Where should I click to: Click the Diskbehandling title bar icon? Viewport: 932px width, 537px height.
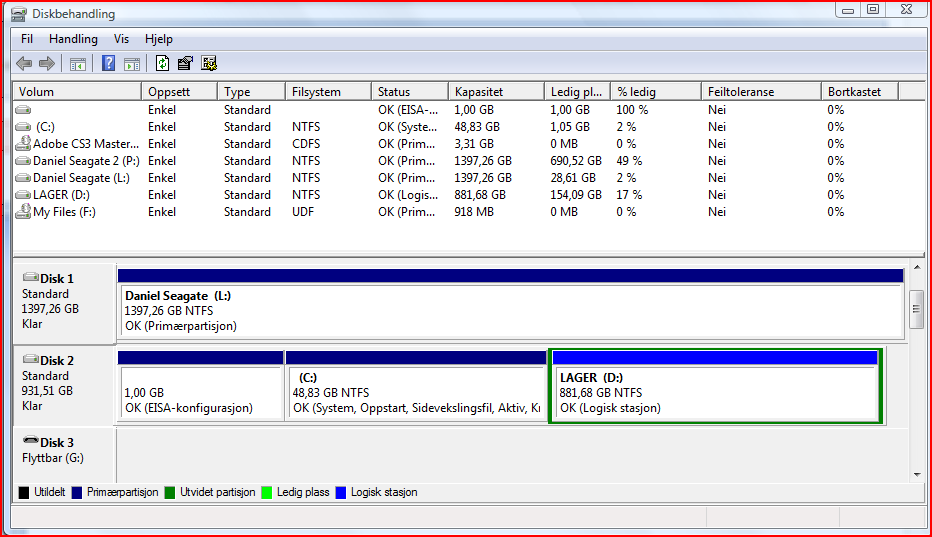click(19, 14)
